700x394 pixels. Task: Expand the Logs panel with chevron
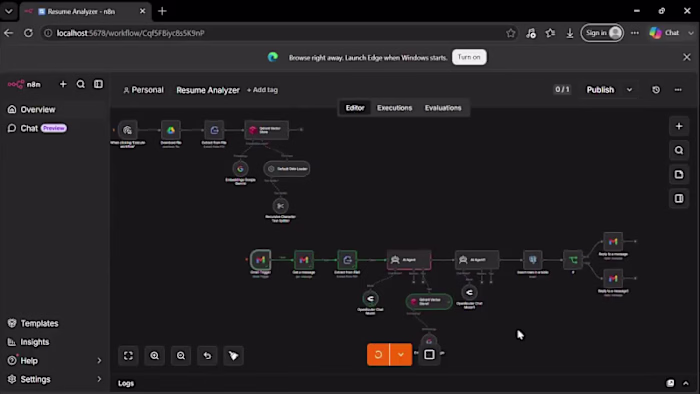tap(686, 383)
